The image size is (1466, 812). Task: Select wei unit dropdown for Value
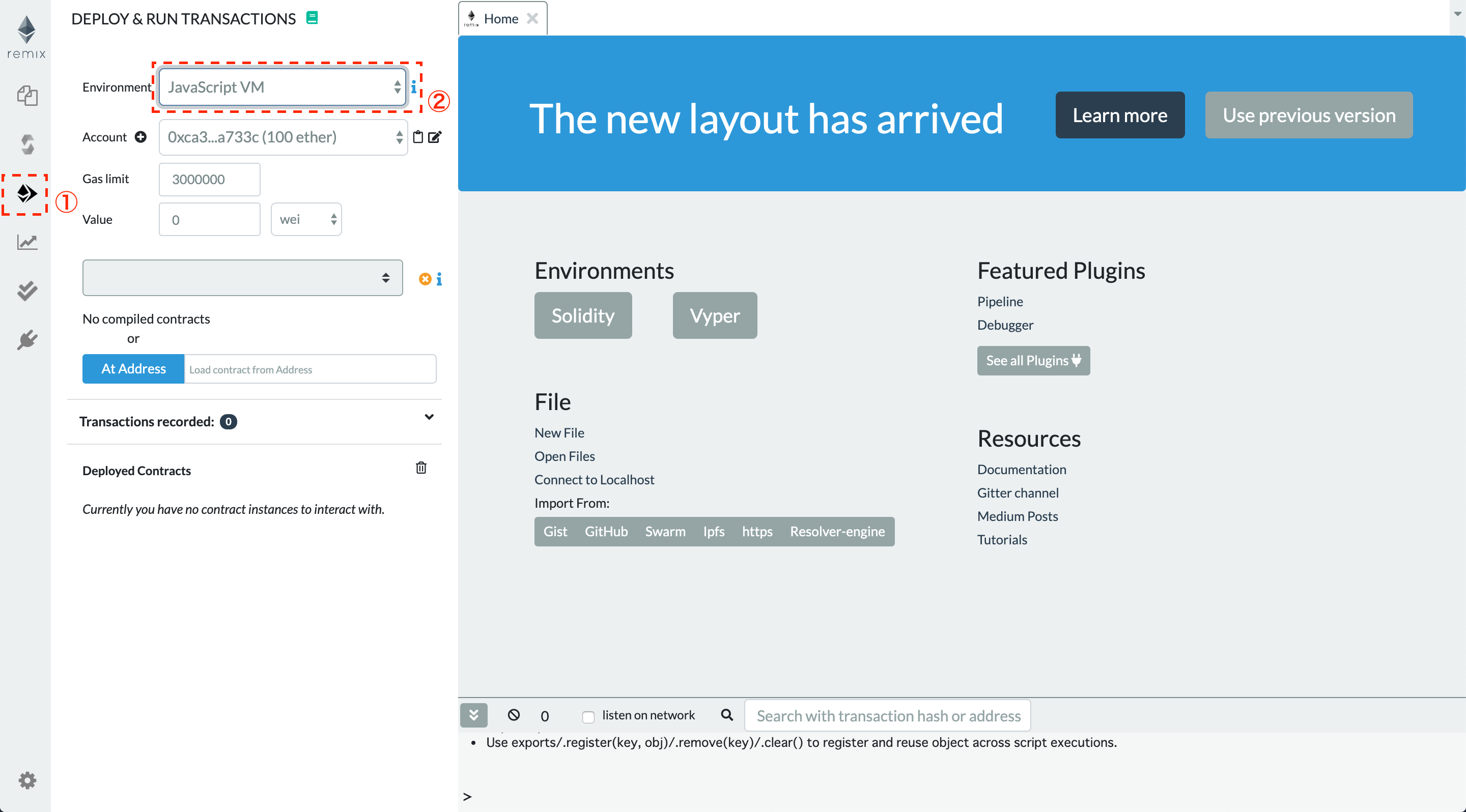pos(305,219)
